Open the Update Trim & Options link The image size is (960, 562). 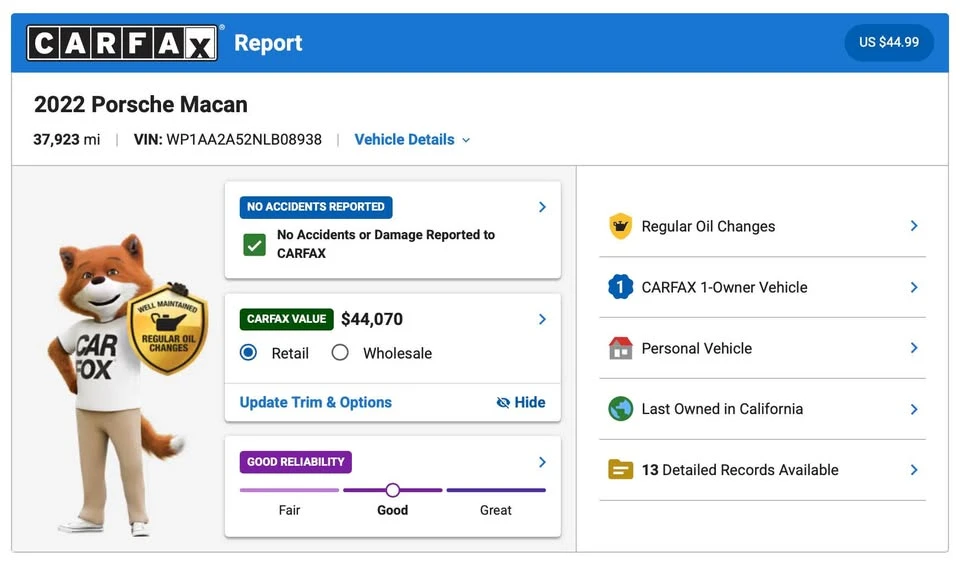point(315,402)
